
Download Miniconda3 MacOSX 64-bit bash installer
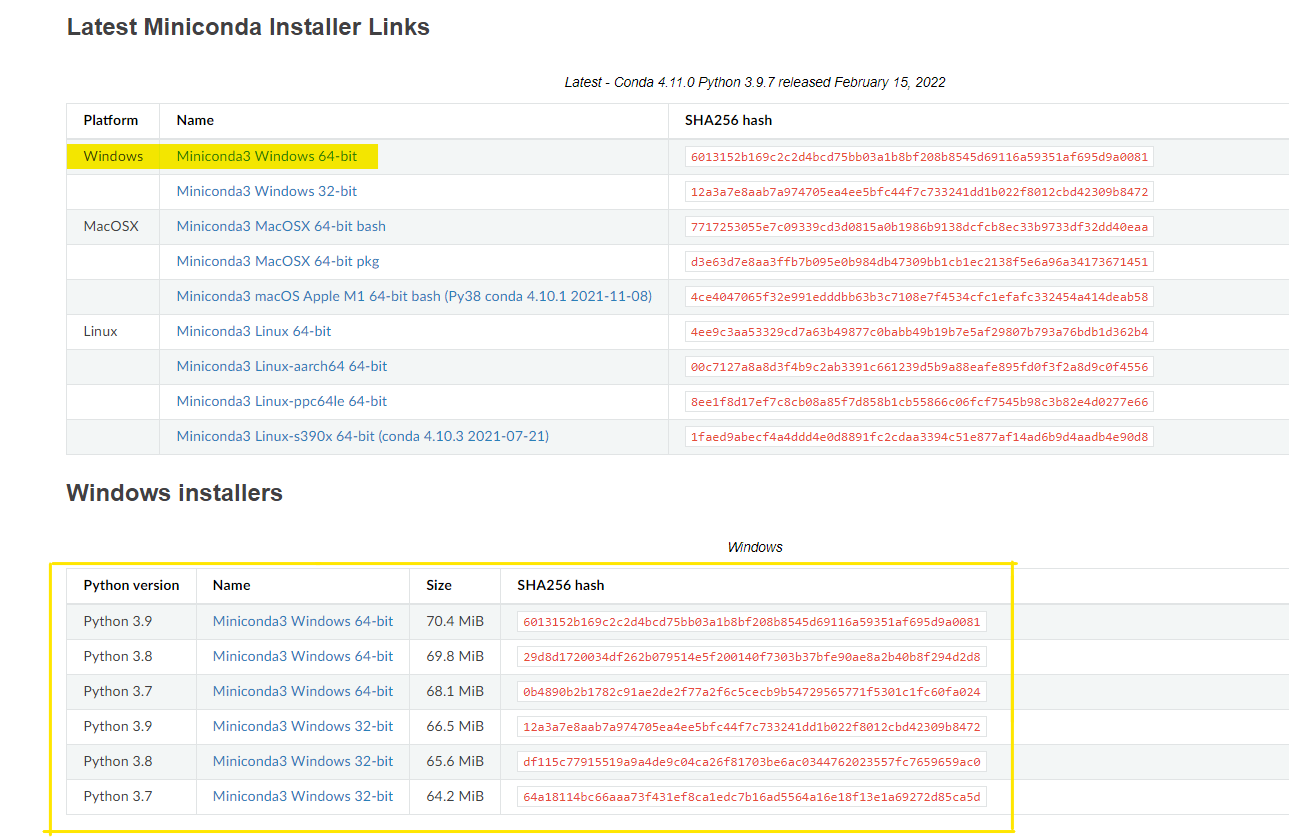coord(281,226)
